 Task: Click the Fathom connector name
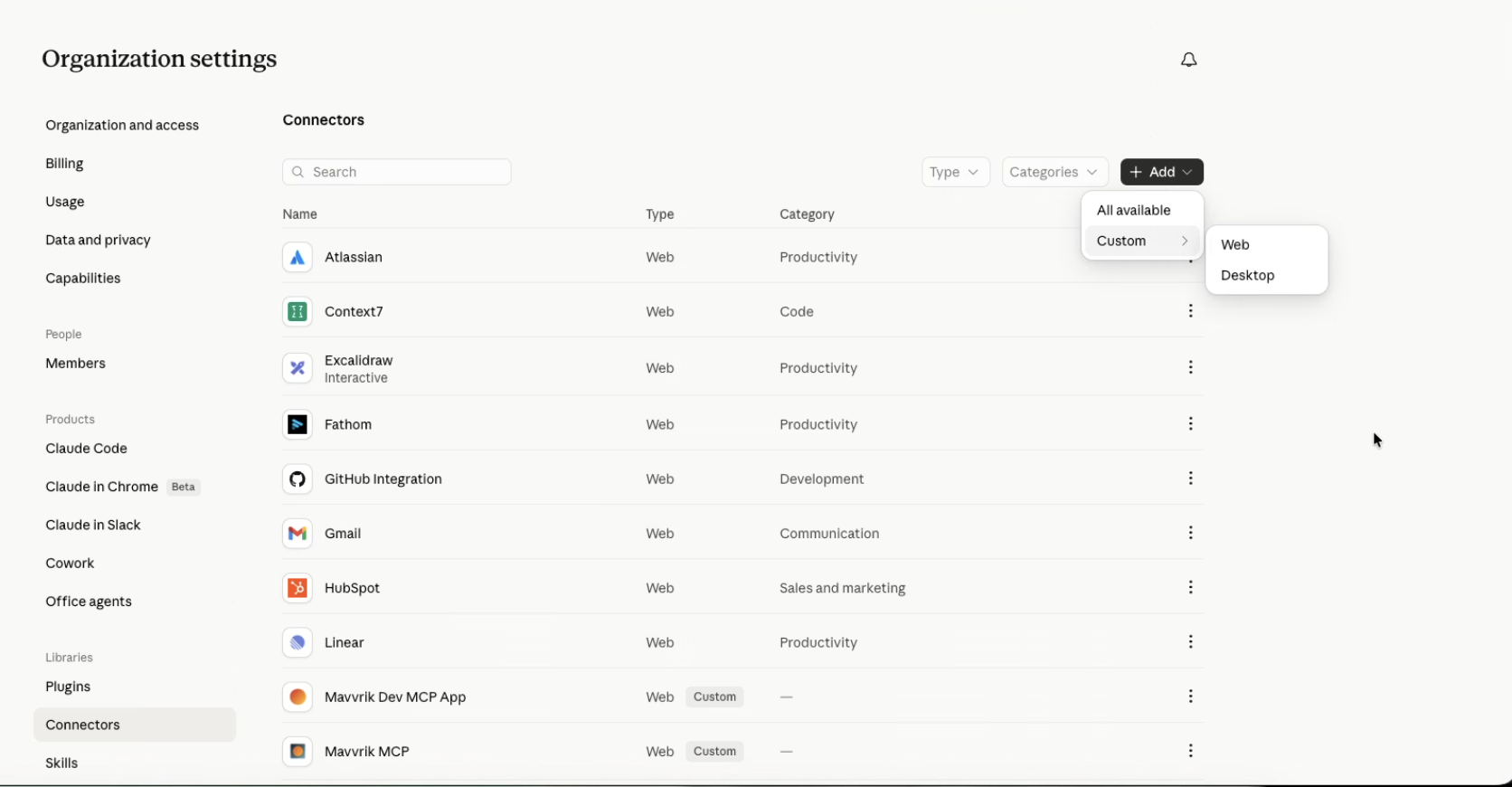click(348, 424)
